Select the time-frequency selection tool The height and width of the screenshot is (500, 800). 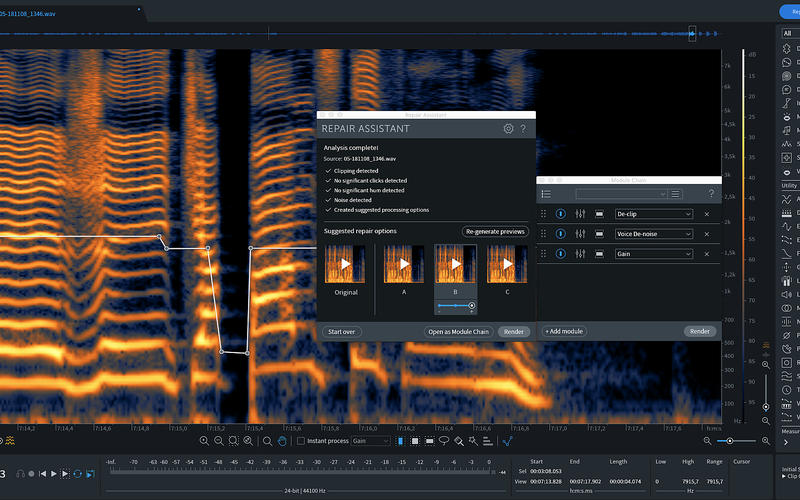coord(415,441)
